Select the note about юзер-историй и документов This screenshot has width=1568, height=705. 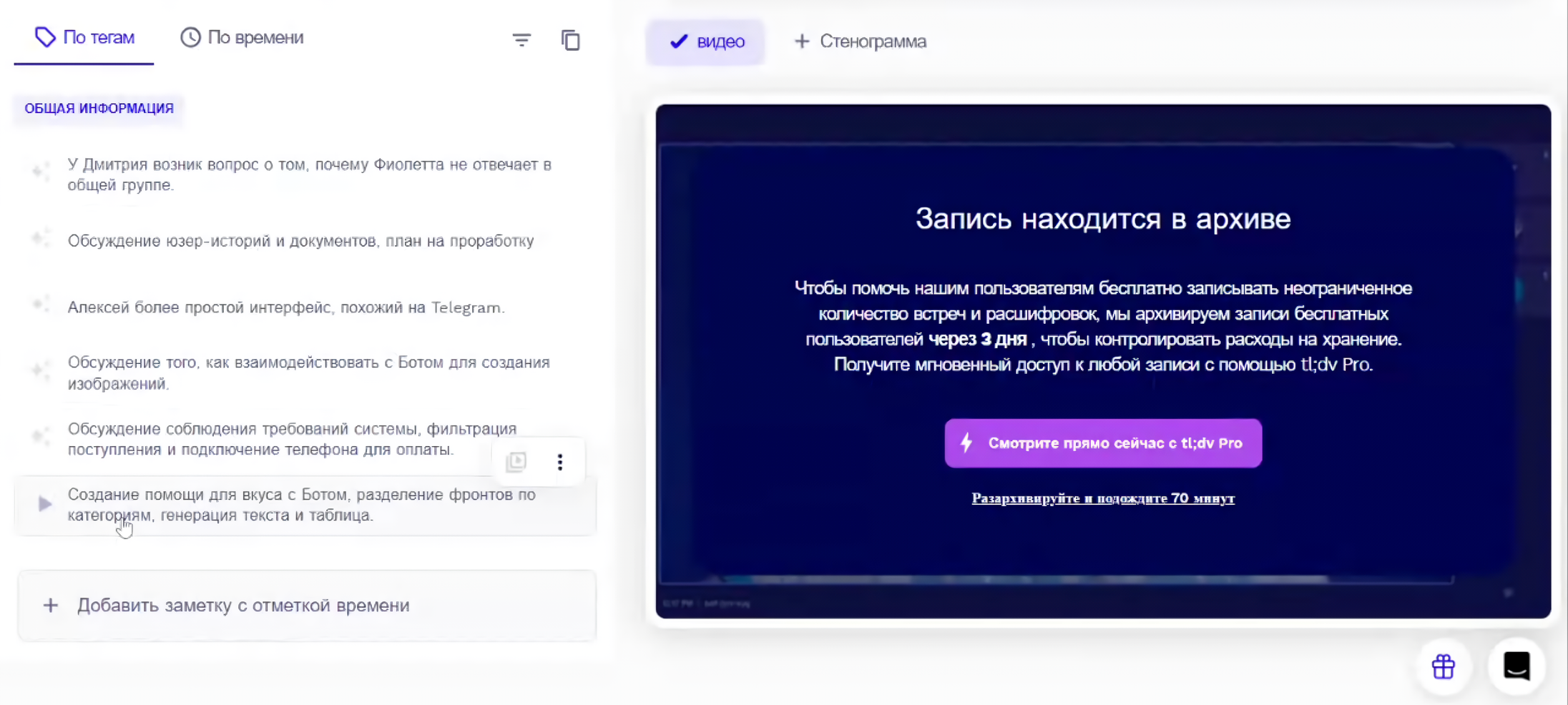[300, 241]
